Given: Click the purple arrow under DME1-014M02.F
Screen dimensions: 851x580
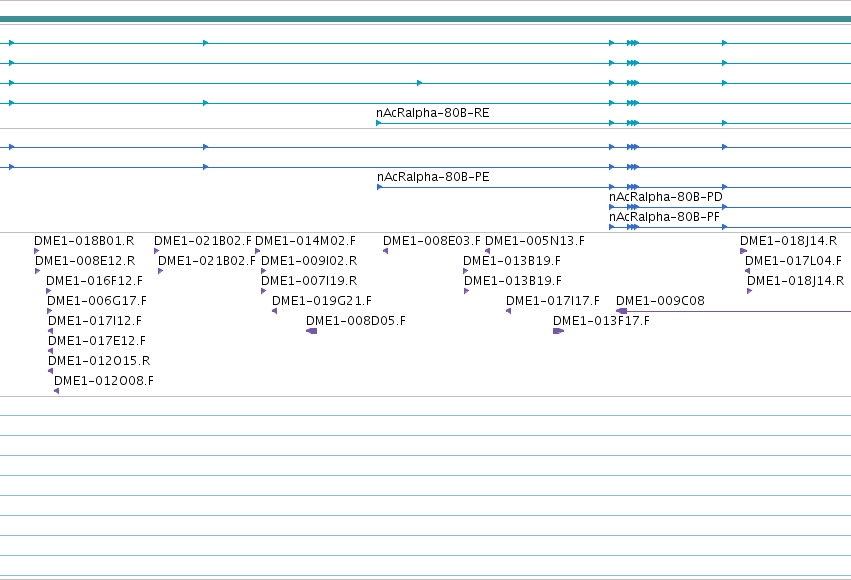Looking at the screenshot, I should 258,251.
